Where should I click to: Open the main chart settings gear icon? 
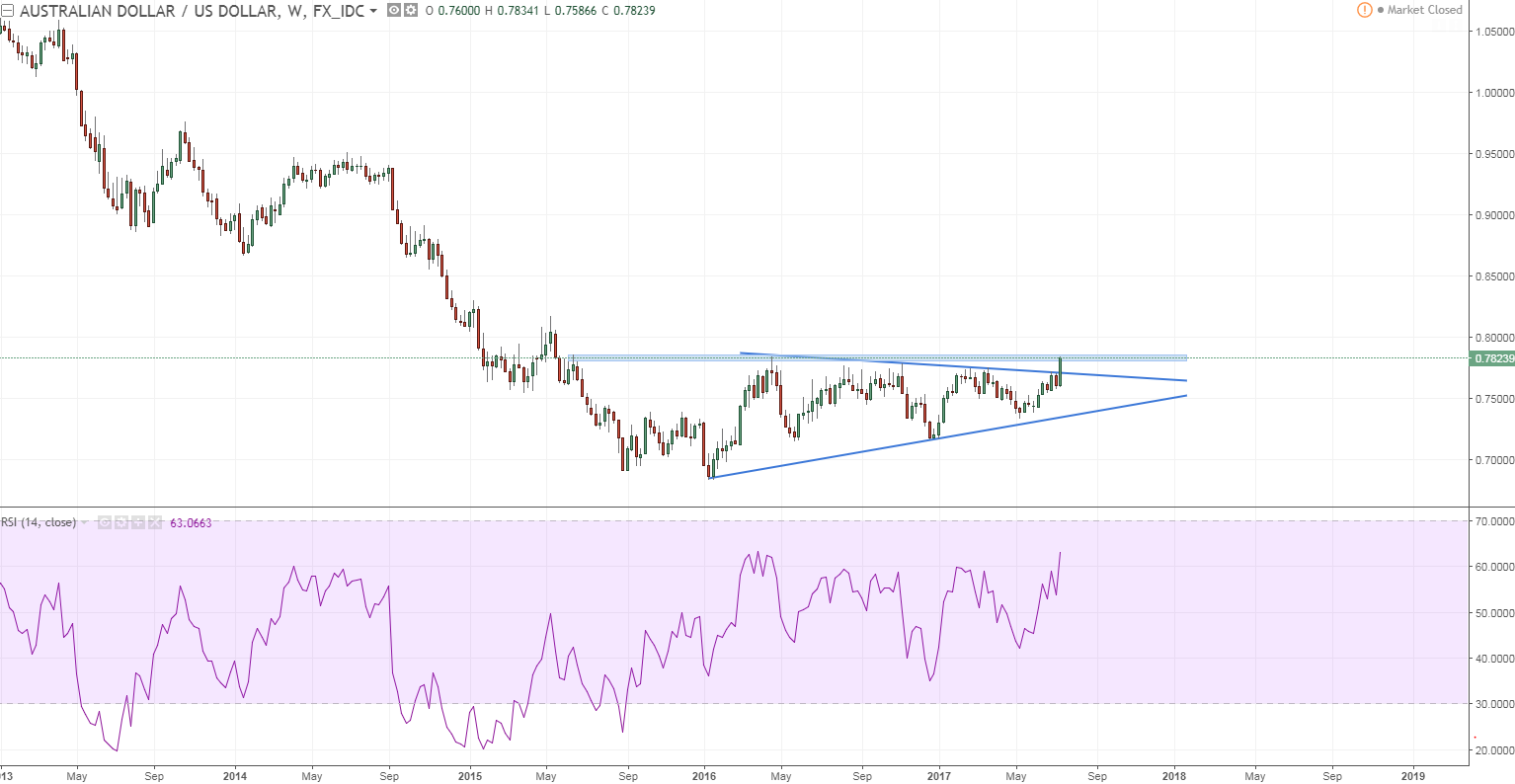pyautogui.click(x=411, y=11)
